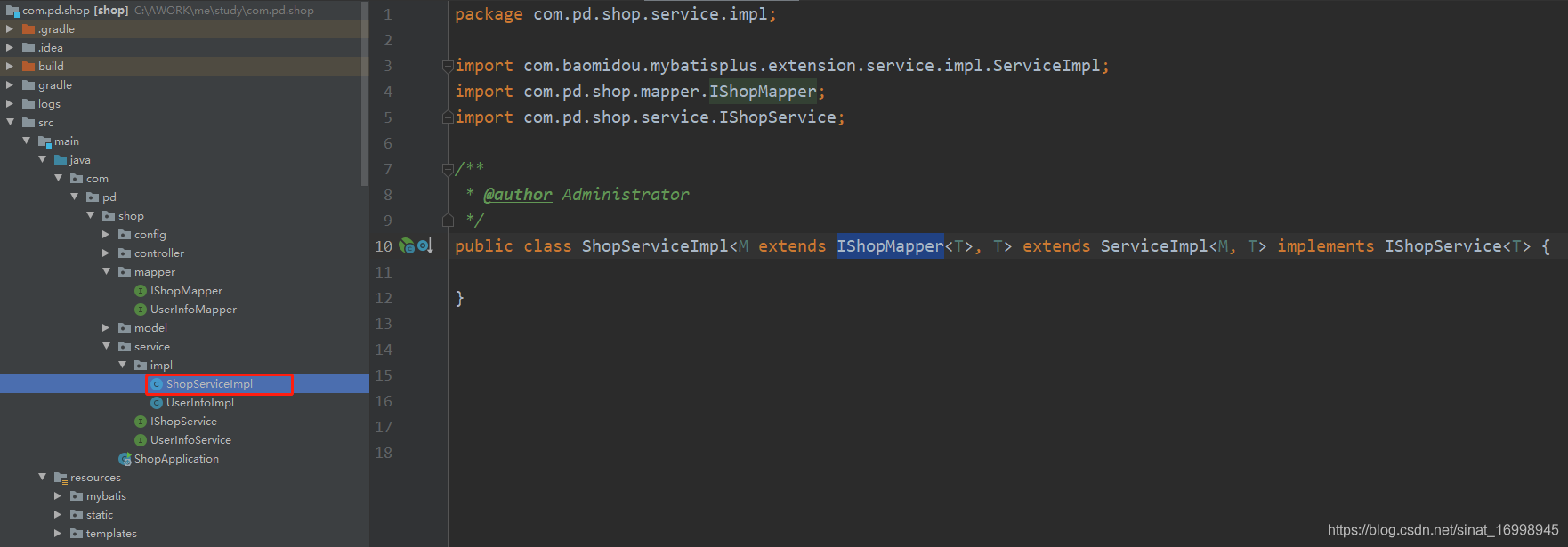The width and height of the screenshot is (1568, 547).
Task: Click the project module icon for com.pd.shop
Action: (x=12, y=10)
